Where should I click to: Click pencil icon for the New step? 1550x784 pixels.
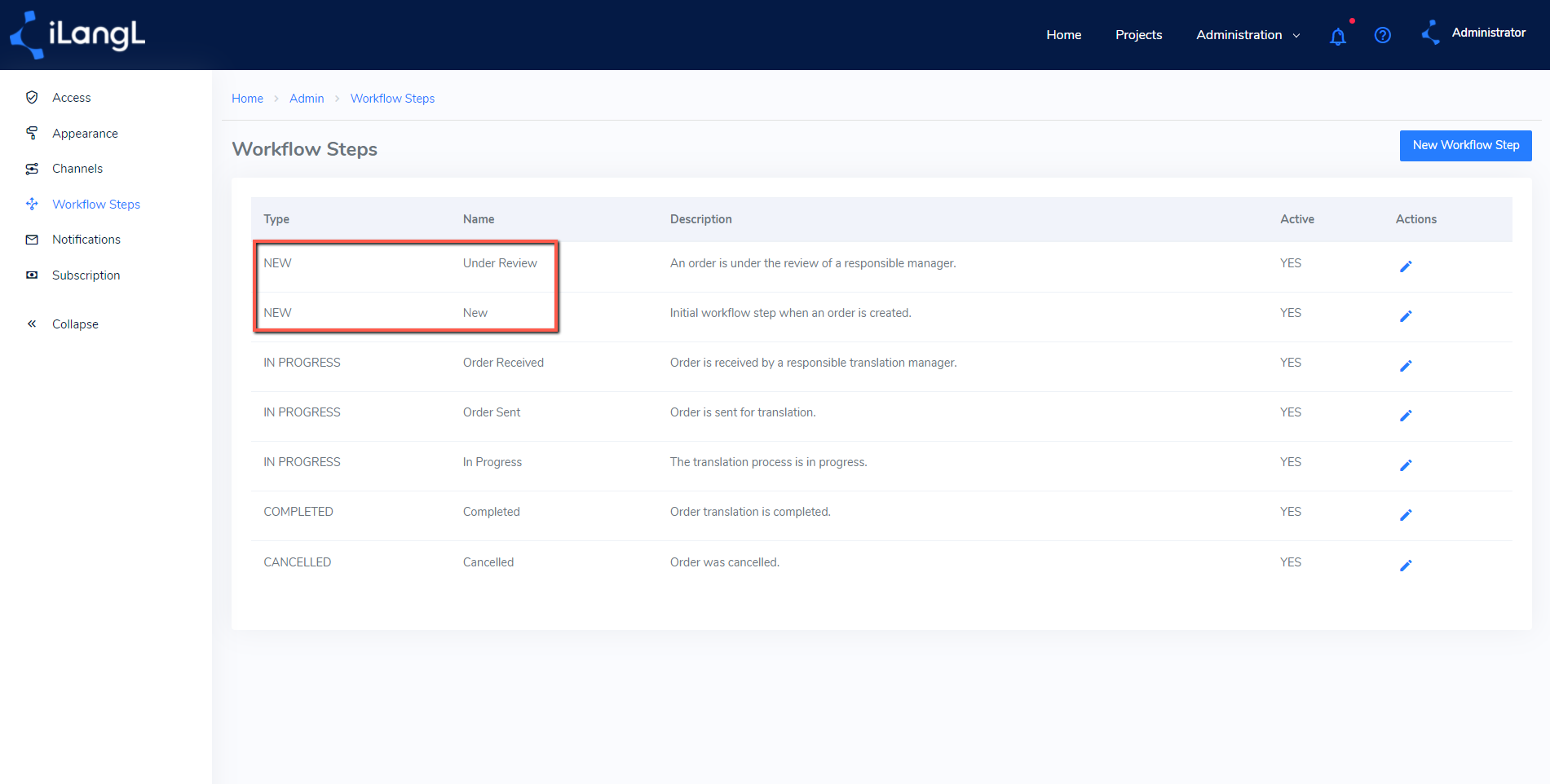pos(1406,316)
